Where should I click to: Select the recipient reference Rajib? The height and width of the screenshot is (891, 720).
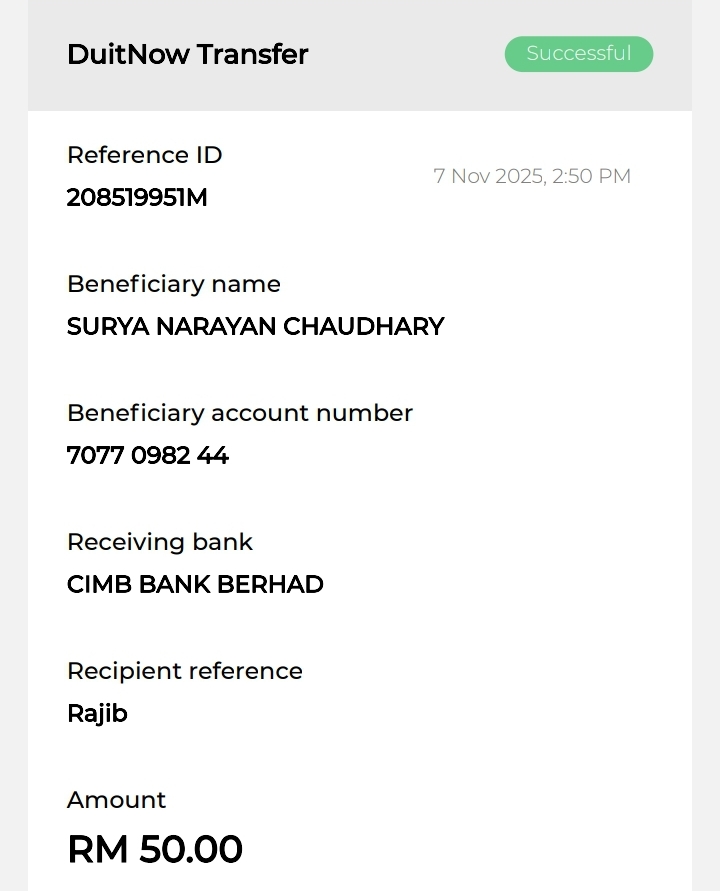click(97, 714)
